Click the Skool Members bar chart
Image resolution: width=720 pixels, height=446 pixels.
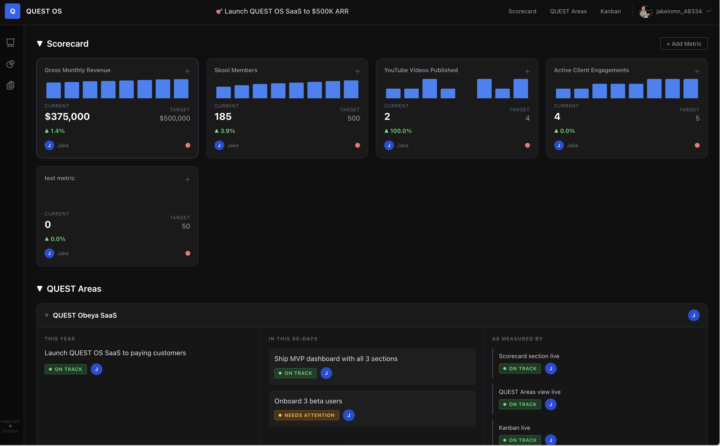pyautogui.click(x=287, y=89)
